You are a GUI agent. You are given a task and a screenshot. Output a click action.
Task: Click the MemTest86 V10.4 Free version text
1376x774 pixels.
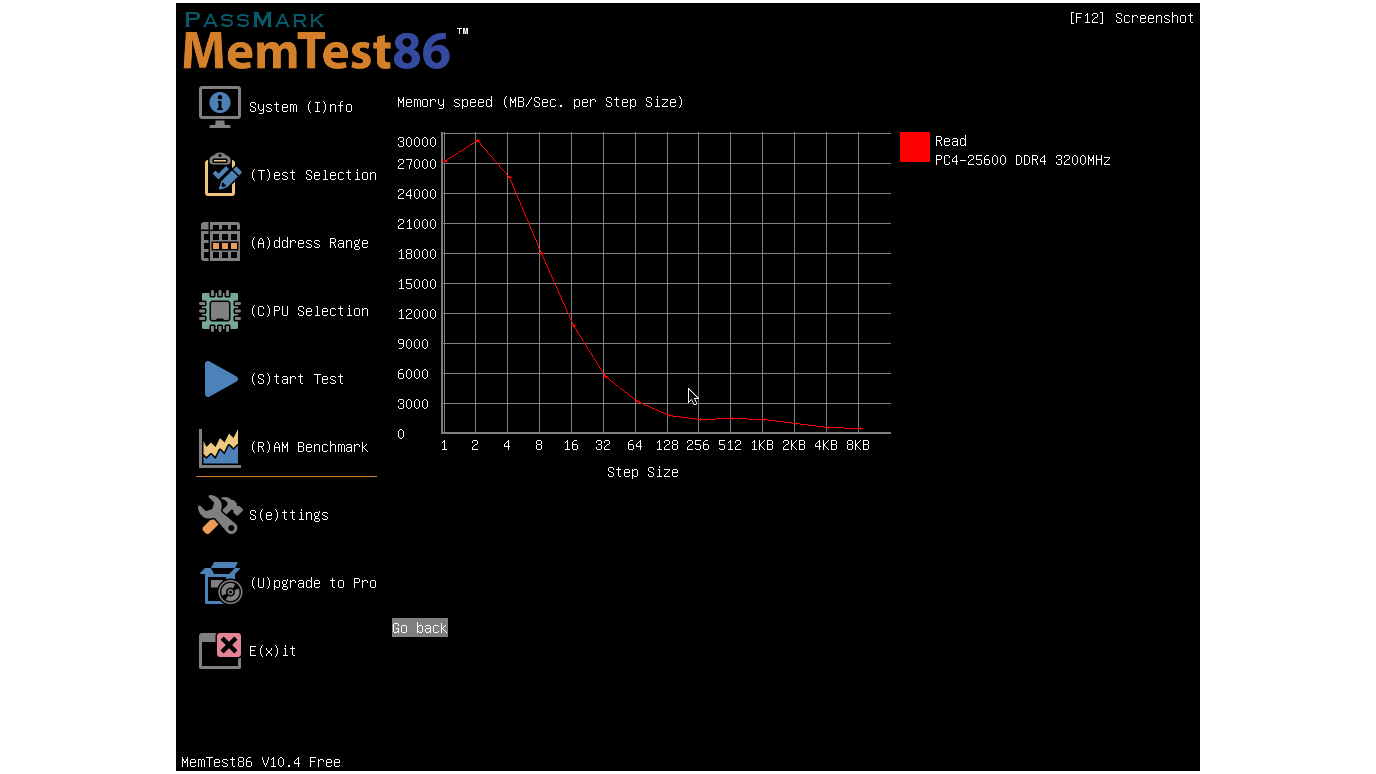[261, 762]
